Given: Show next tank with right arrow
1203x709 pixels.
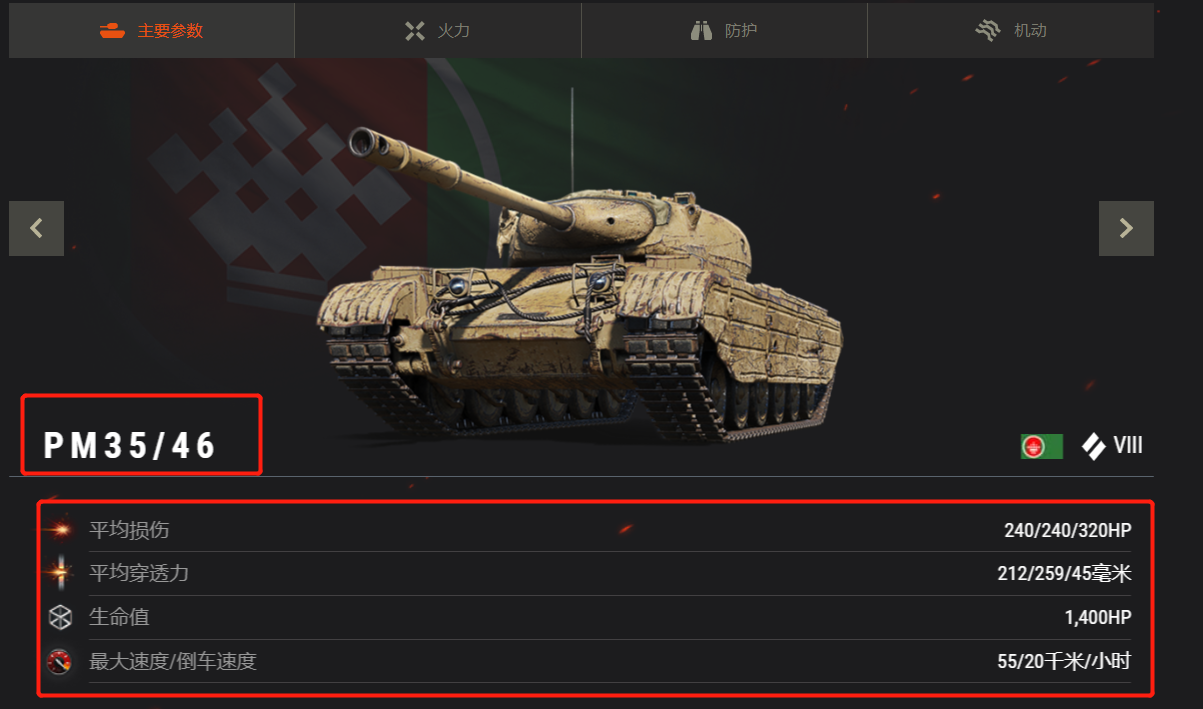Looking at the screenshot, I should (1126, 228).
